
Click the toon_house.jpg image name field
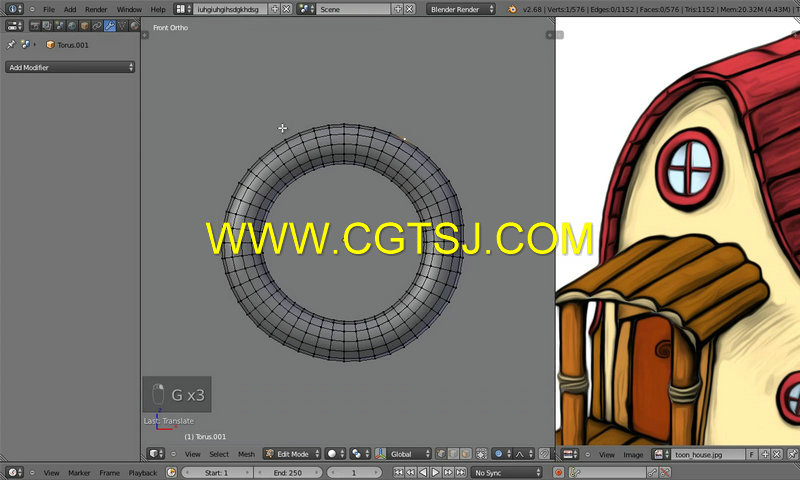pyautogui.click(x=709, y=454)
